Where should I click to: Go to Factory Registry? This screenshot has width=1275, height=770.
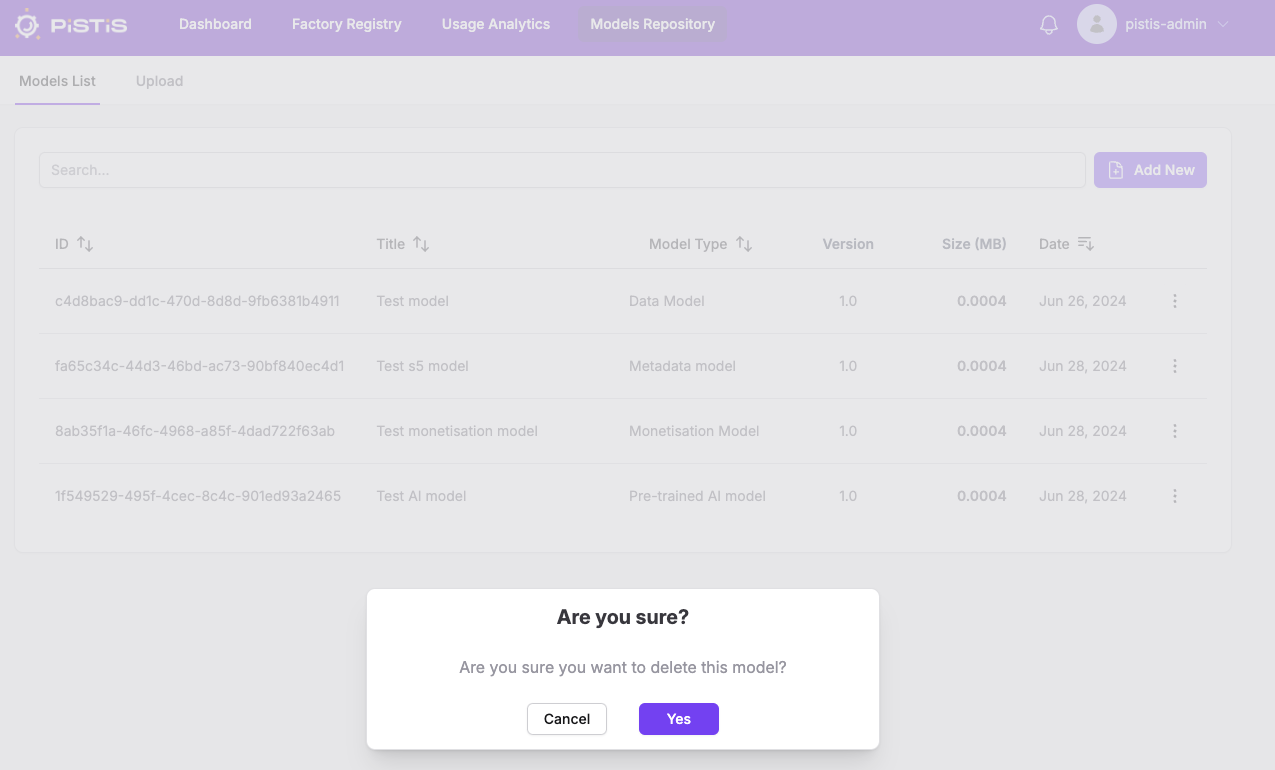click(347, 24)
